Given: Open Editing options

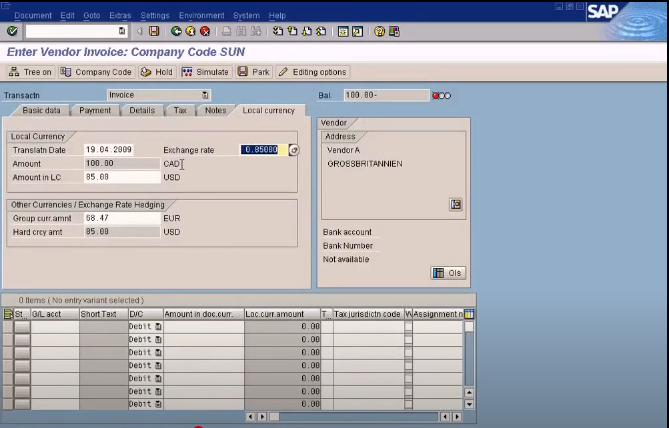Looking at the screenshot, I should click(313, 72).
